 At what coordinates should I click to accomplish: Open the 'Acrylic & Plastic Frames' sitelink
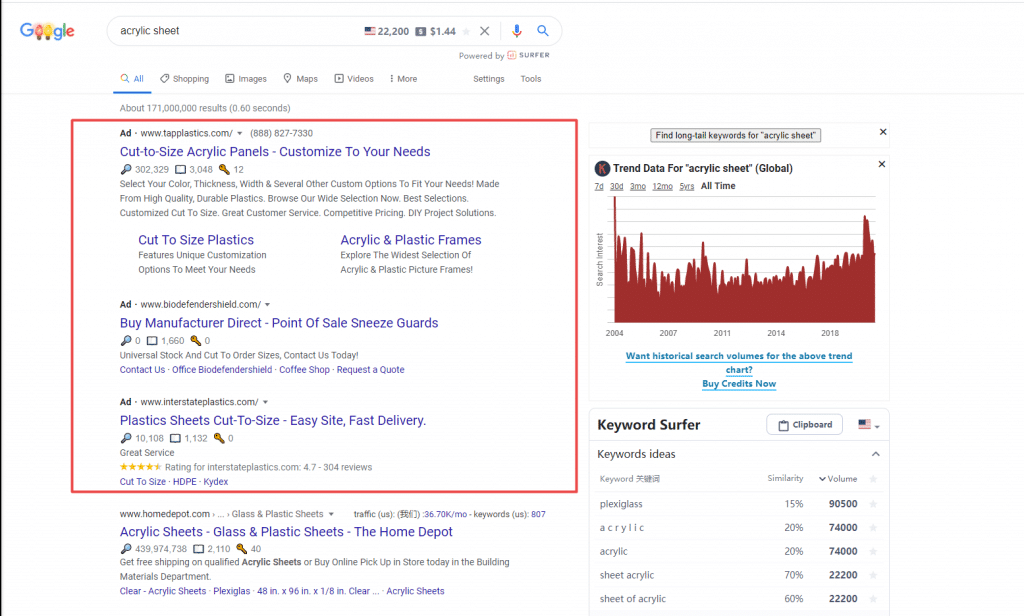tap(411, 240)
